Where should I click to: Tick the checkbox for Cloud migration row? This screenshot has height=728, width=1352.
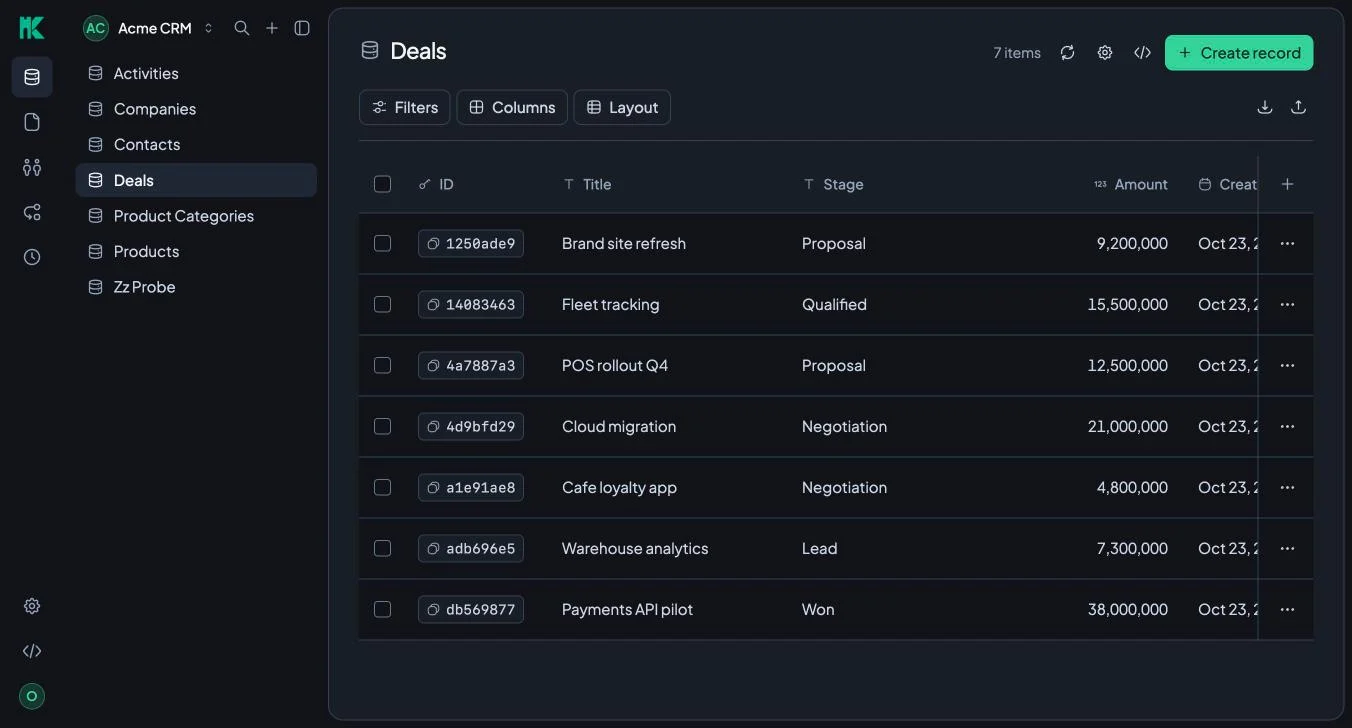382,426
